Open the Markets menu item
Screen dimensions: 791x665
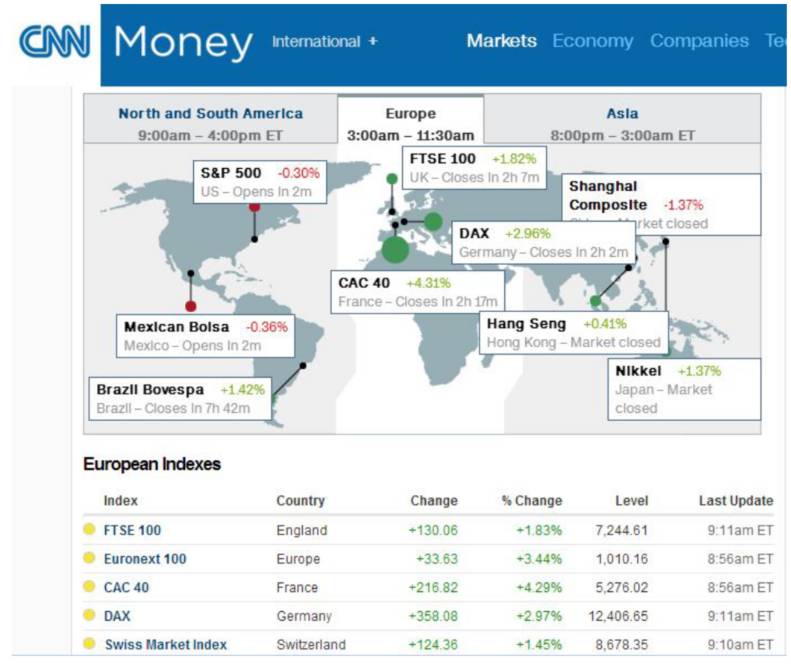coord(501,41)
